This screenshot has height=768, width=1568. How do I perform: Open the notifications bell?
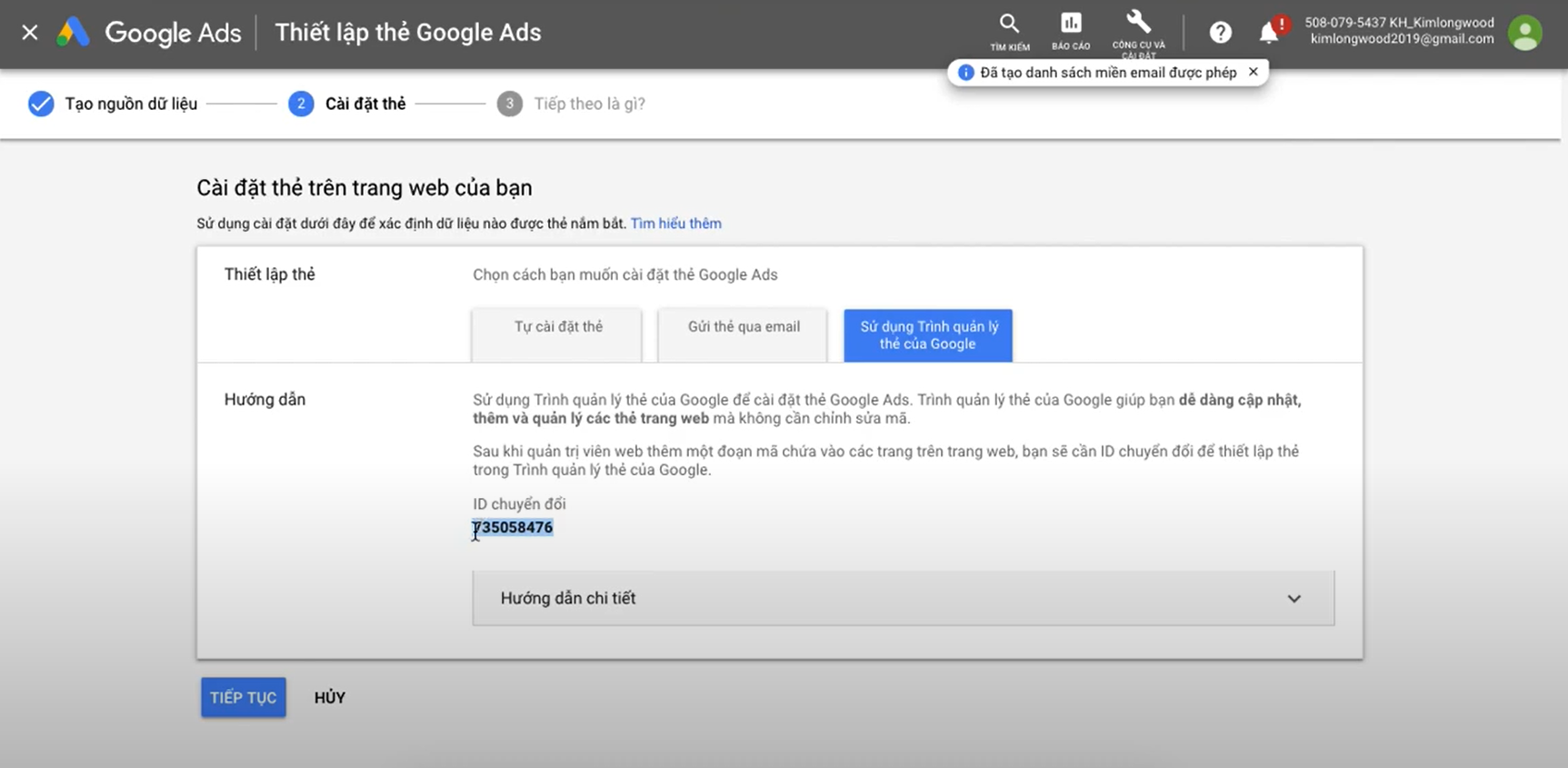click(x=1269, y=33)
